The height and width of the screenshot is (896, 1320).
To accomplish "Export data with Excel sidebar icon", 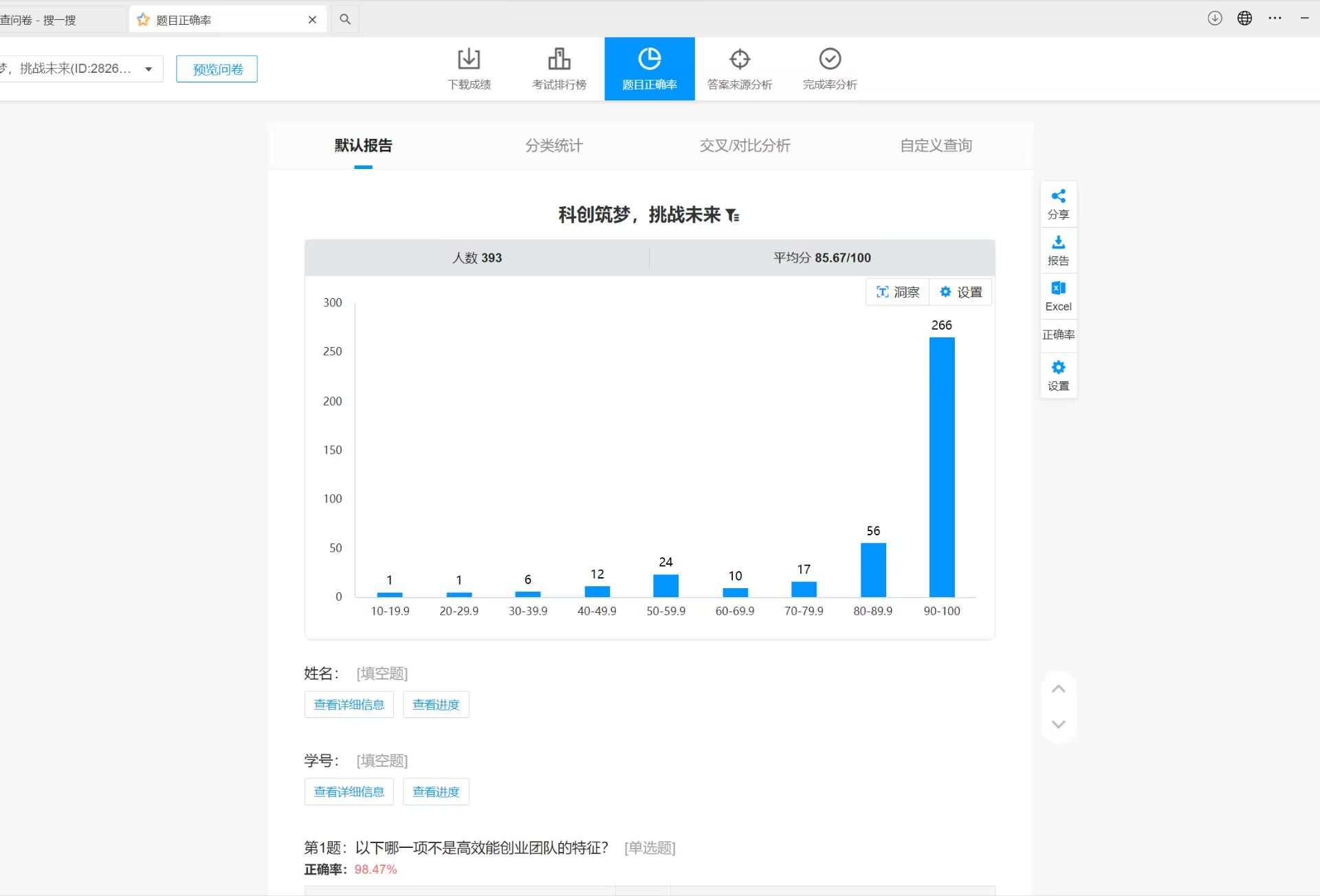I will pyautogui.click(x=1058, y=289).
